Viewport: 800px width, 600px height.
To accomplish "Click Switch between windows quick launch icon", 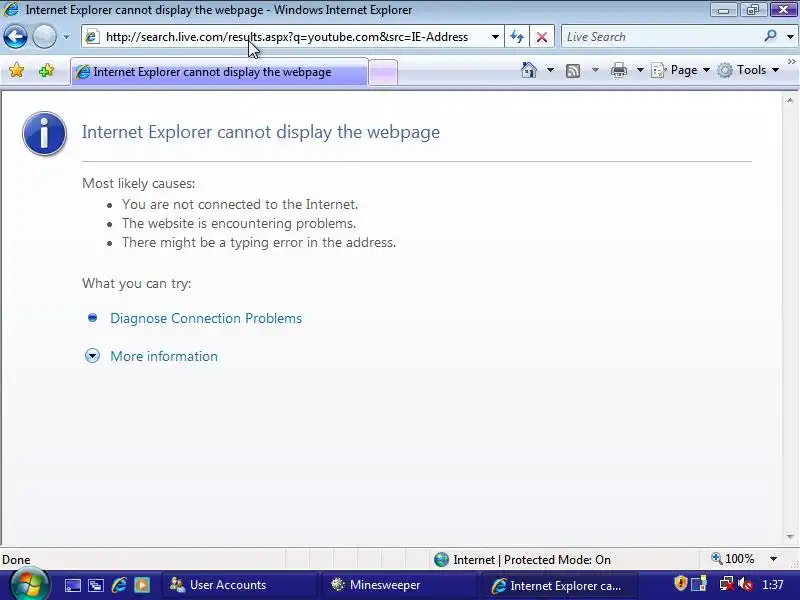I will [96, 585].
